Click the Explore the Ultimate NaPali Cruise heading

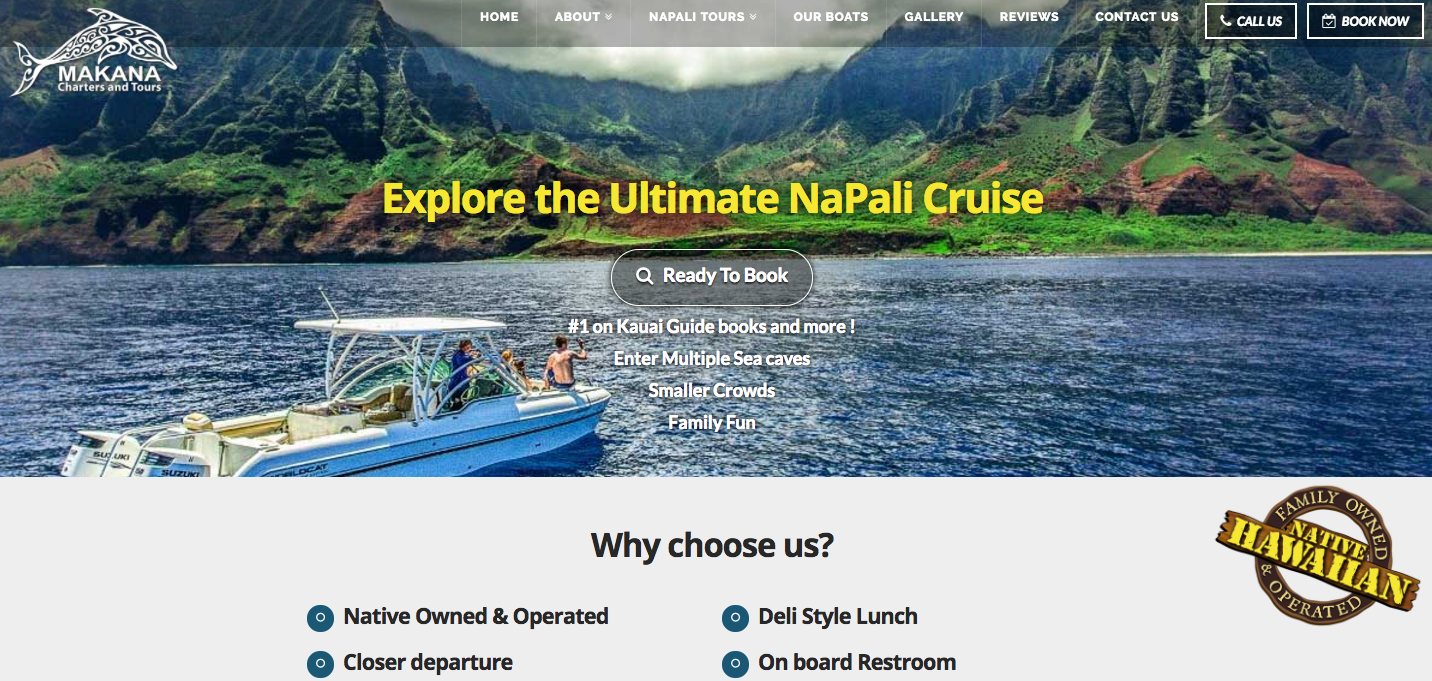tap(713, 198)
